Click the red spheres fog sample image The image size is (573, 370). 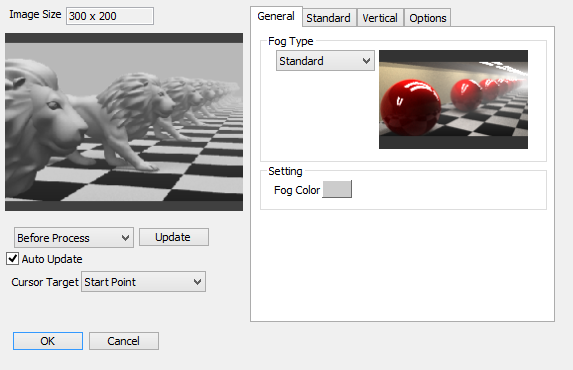click(x=453, y=99)
